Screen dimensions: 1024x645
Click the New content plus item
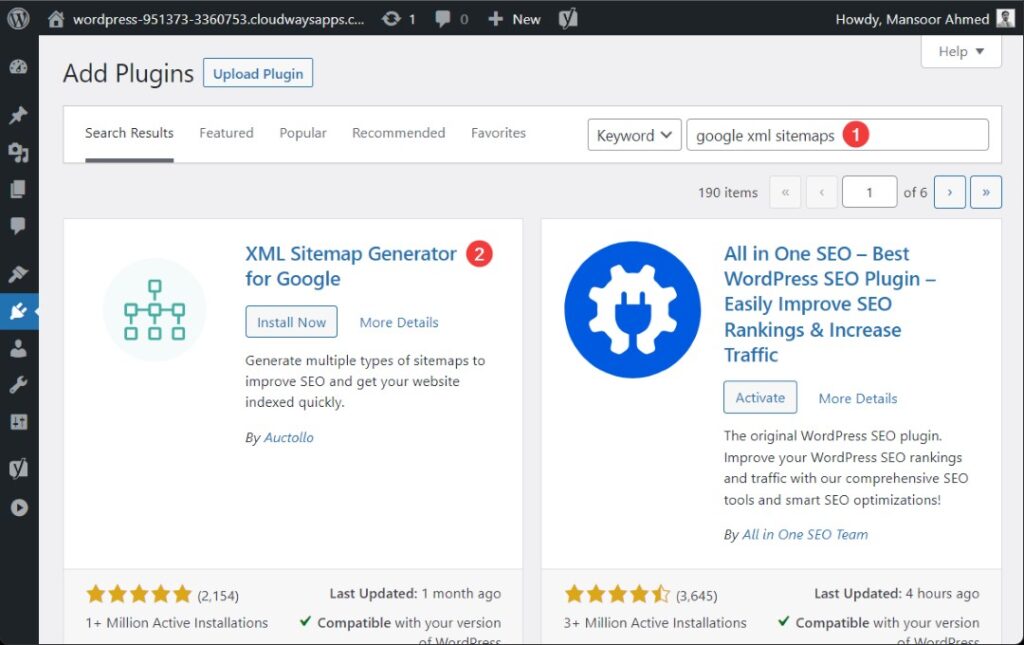(x=514, y=19)
